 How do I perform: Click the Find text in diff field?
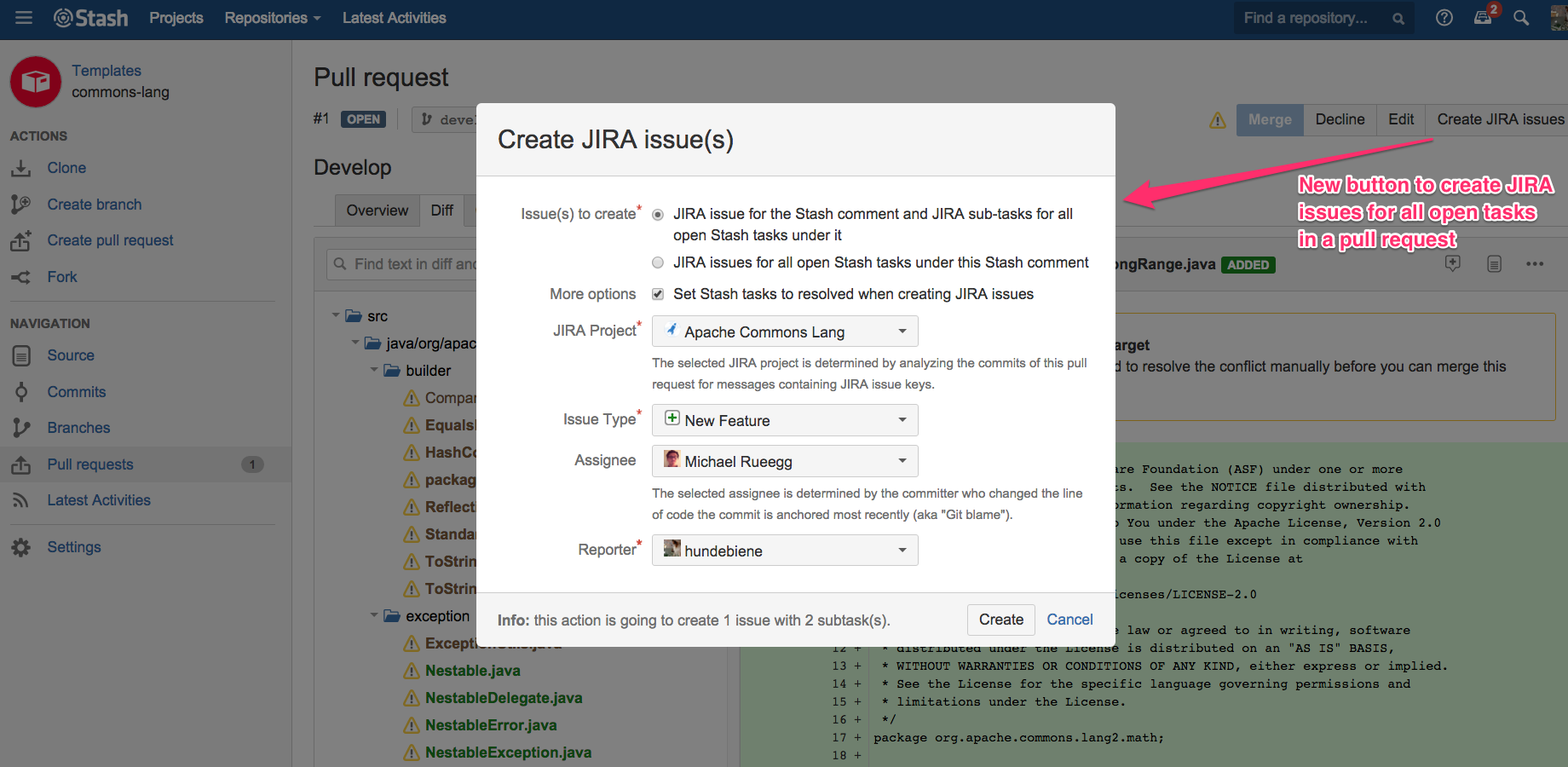tap(402, 264)
